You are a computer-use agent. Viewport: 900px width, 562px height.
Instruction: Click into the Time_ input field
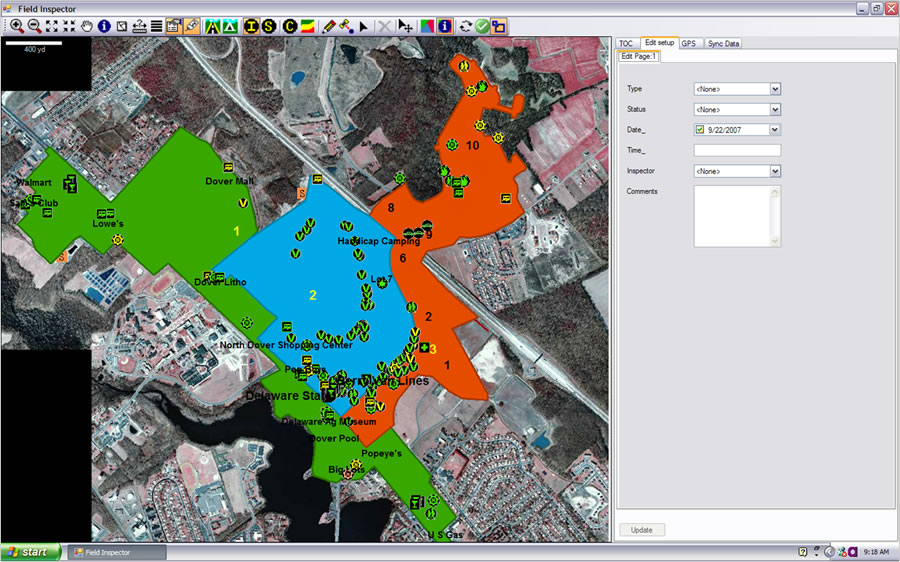pyautogui.click(x=737, y=150)
